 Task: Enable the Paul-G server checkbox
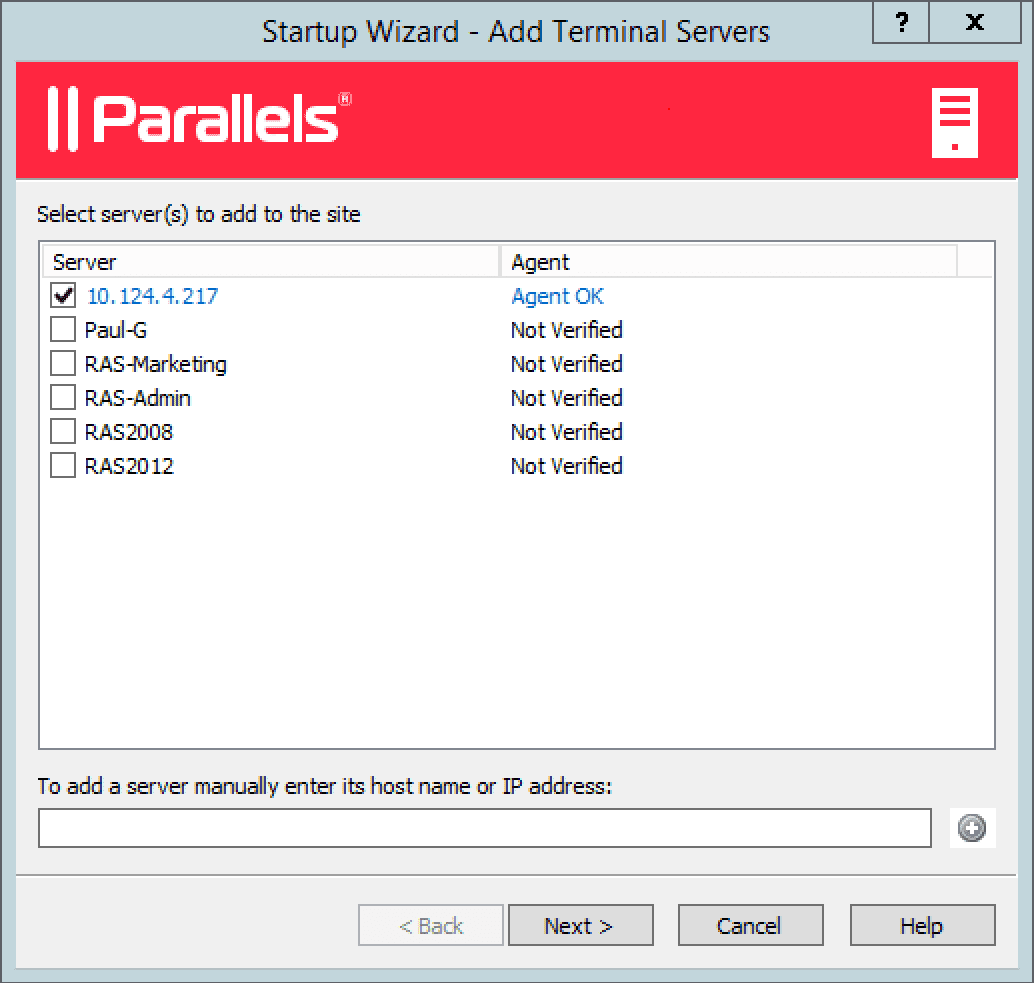63,330
